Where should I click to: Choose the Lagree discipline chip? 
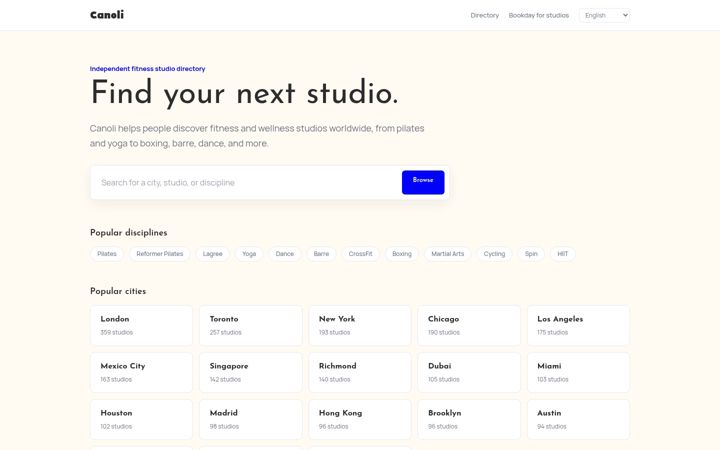tap(213, 254)
